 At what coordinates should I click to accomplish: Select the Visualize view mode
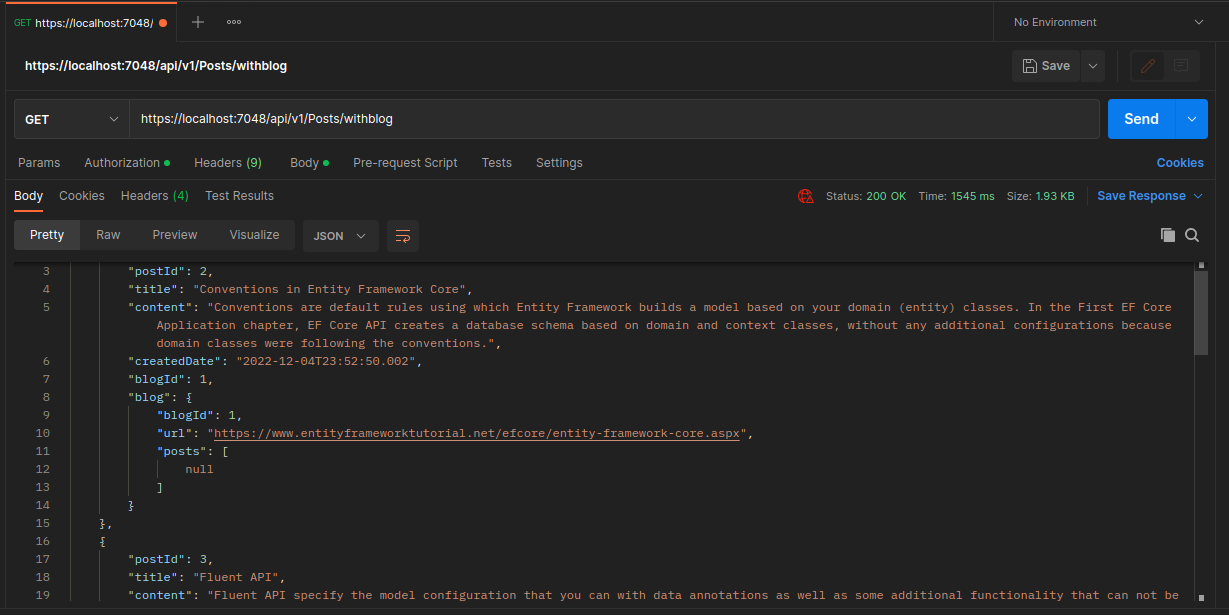click(255, 235)
